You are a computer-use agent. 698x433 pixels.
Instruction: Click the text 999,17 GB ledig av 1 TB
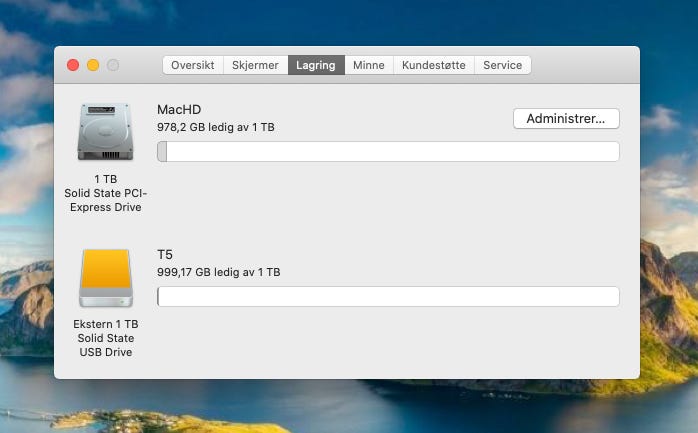[219, 272]
